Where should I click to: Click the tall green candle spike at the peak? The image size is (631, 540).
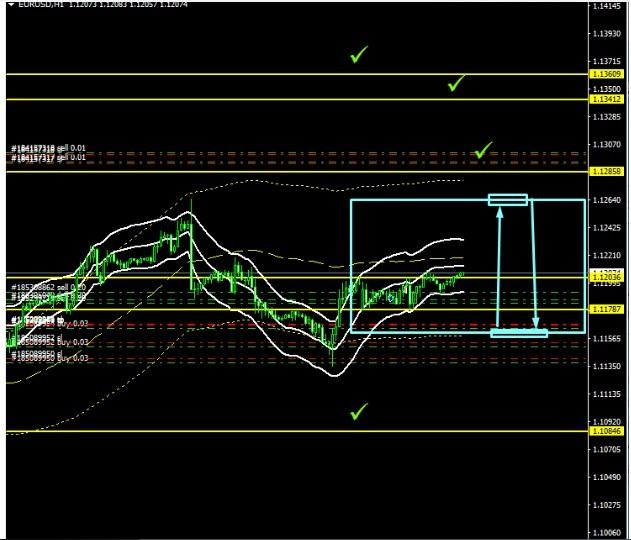(191, 215)
